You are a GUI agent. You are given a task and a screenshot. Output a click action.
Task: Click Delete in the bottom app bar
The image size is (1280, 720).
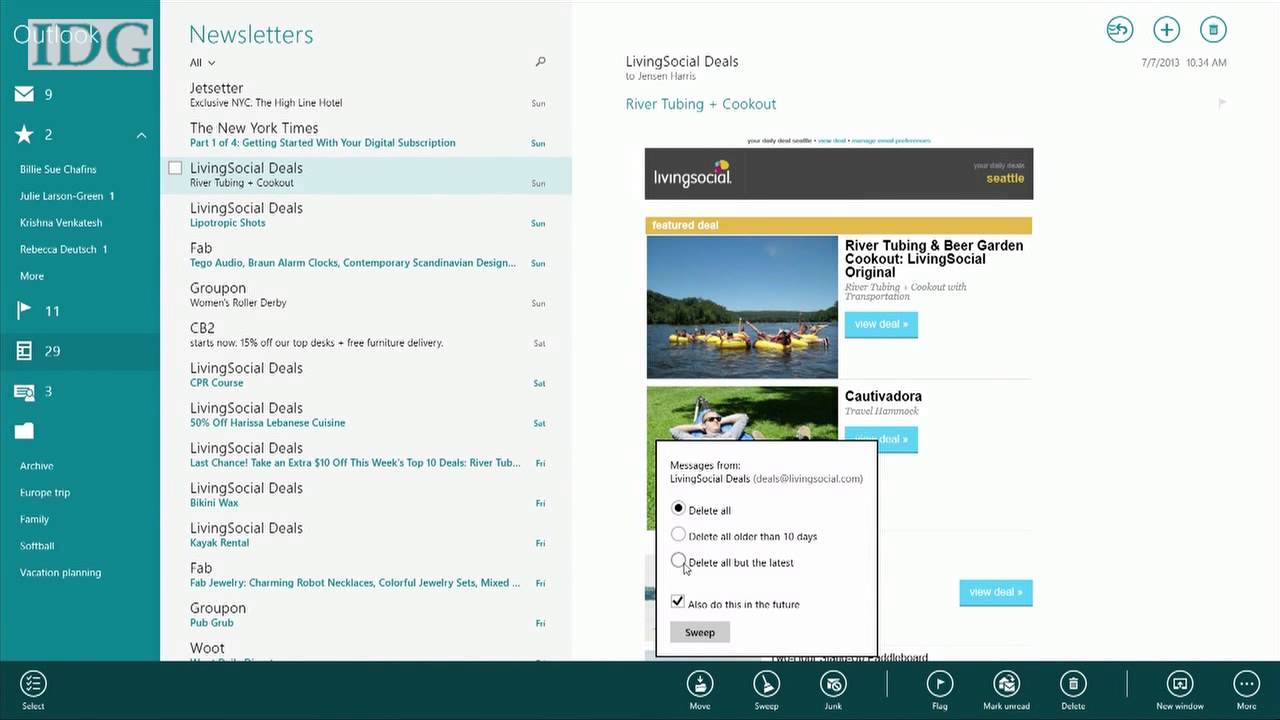coord(1073,690)
